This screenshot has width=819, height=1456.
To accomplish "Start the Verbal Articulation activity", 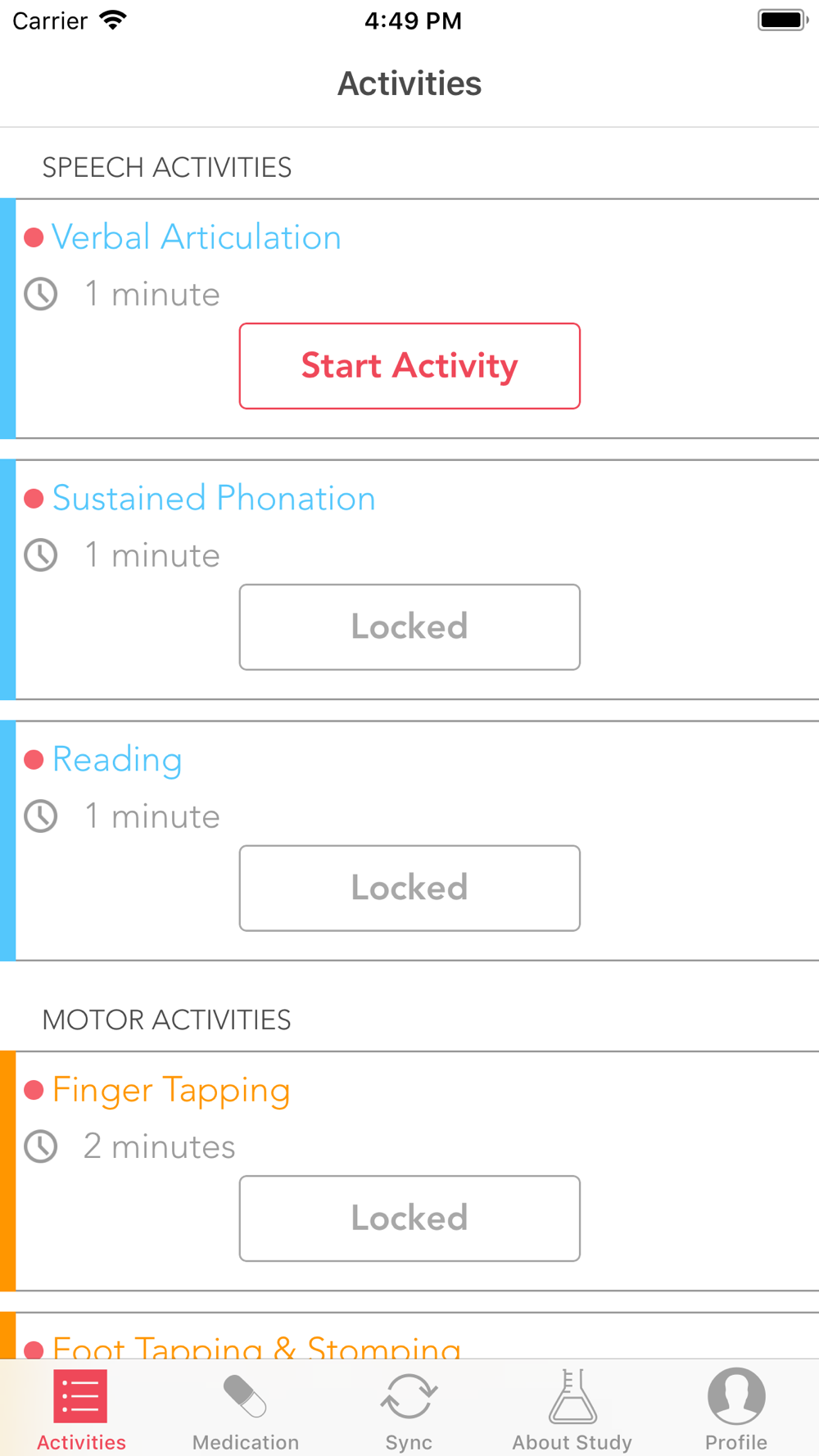I will click(x=409, y=366).
